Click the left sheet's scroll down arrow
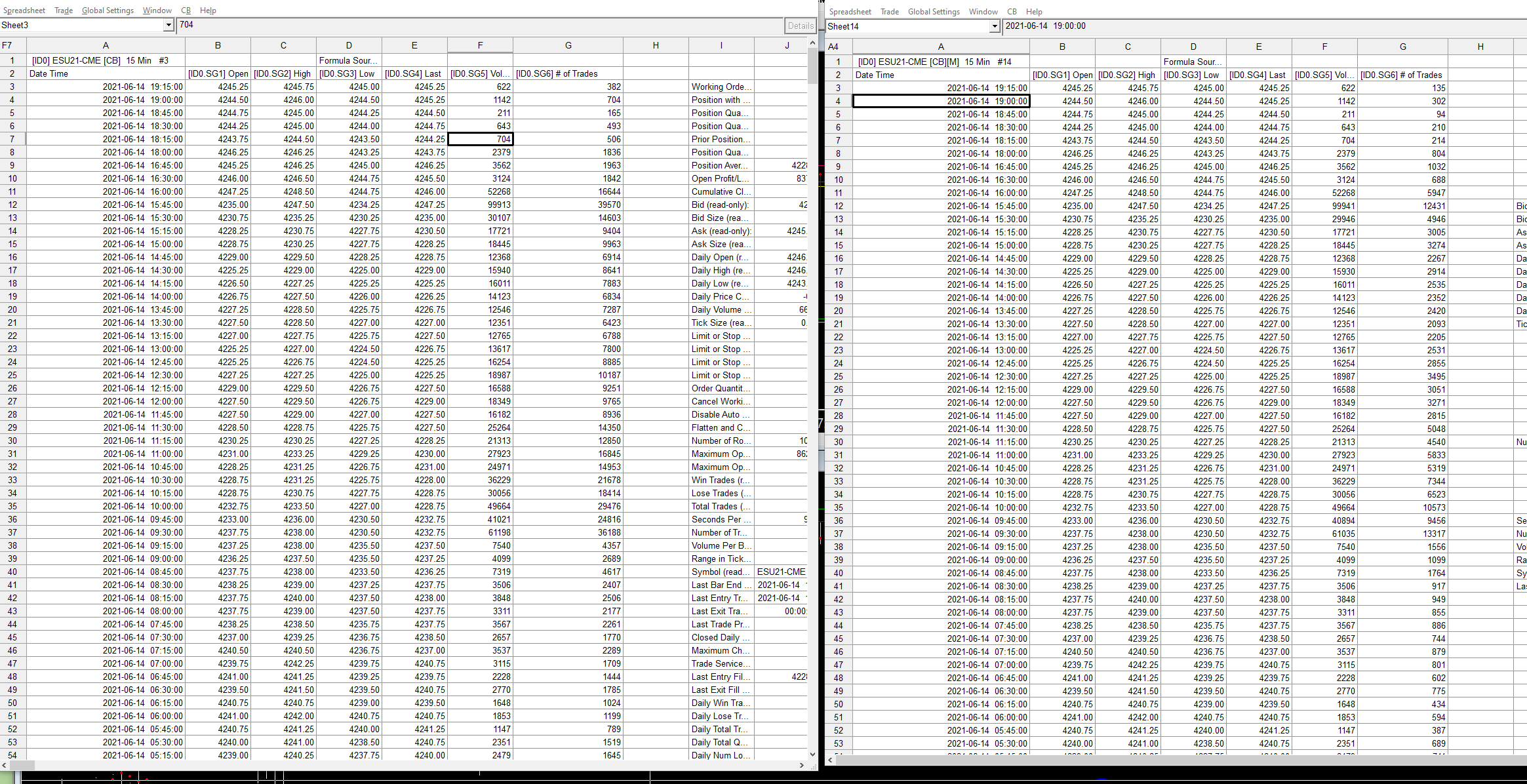 pyautogui.click(x=812, y=755)
